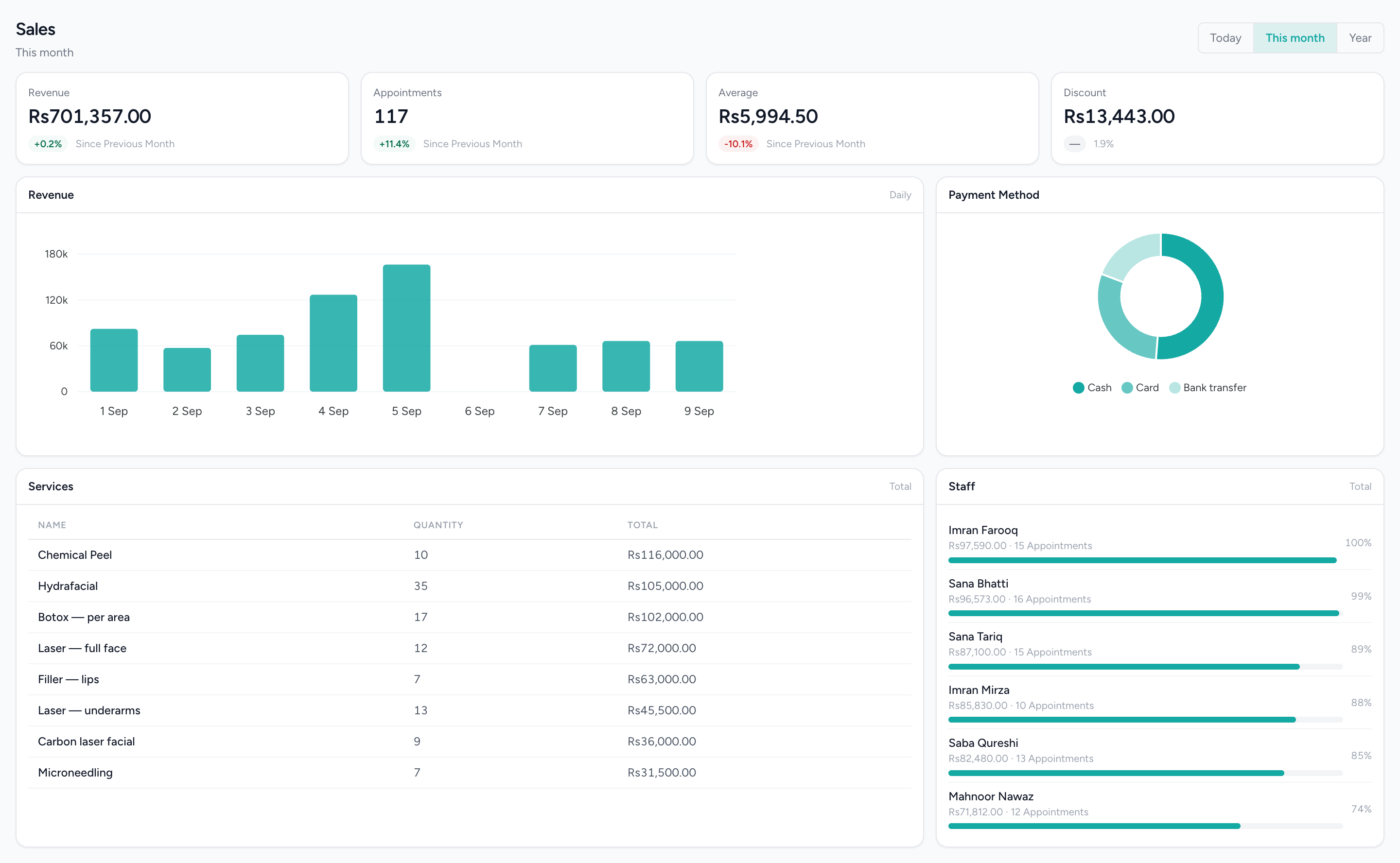Click Mahnoor Nawaz's 74% progress bar
The height and width of the screenshot is (863, 1400).
(1145, 826)
